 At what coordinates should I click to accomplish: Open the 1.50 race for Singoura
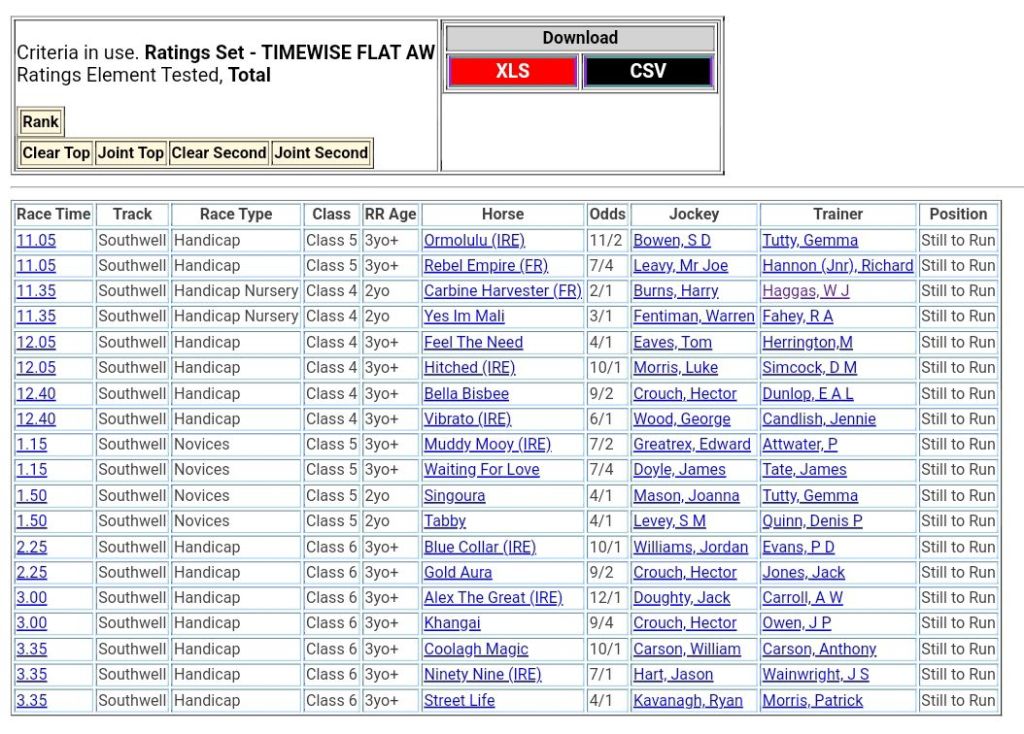tap(31, 495)
